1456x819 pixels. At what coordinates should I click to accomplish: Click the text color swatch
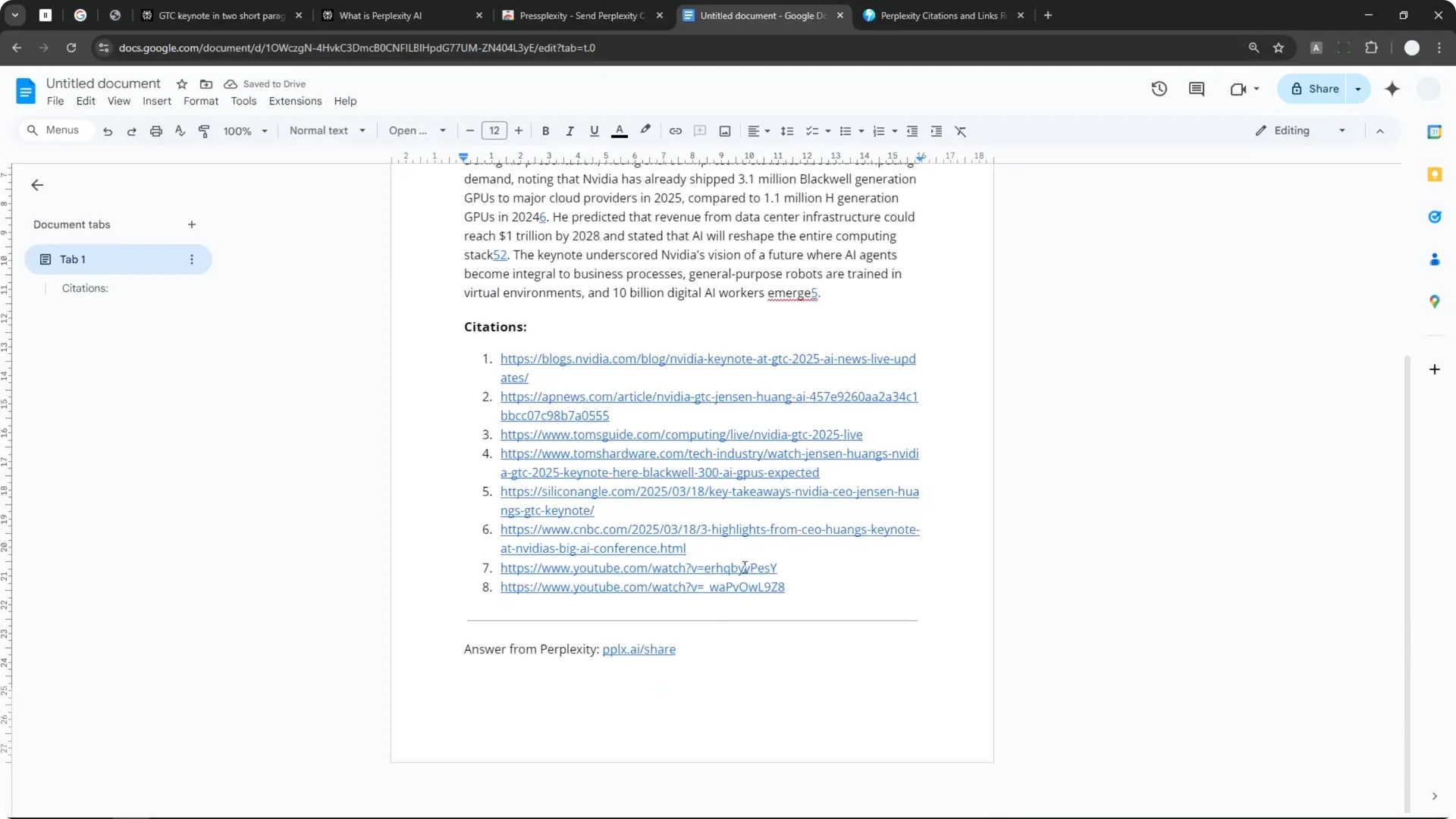[620, 130]
